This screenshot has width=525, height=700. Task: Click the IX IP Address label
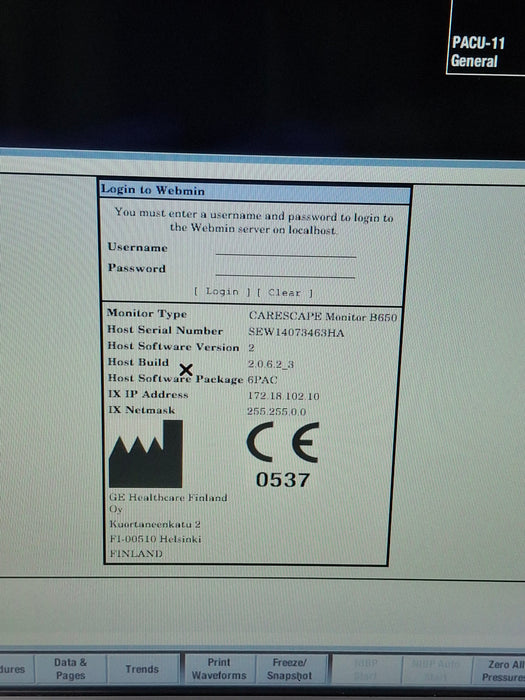(148, 394)
